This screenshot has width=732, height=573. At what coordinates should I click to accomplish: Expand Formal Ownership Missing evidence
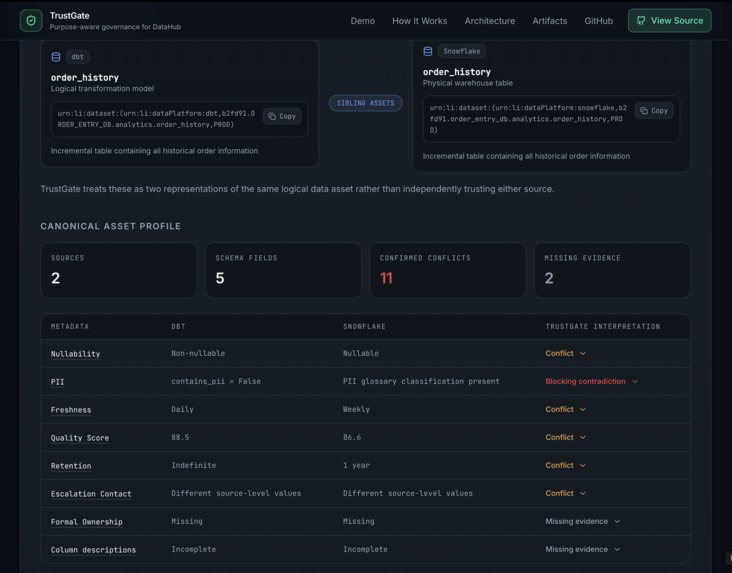(x=583, y=522)
